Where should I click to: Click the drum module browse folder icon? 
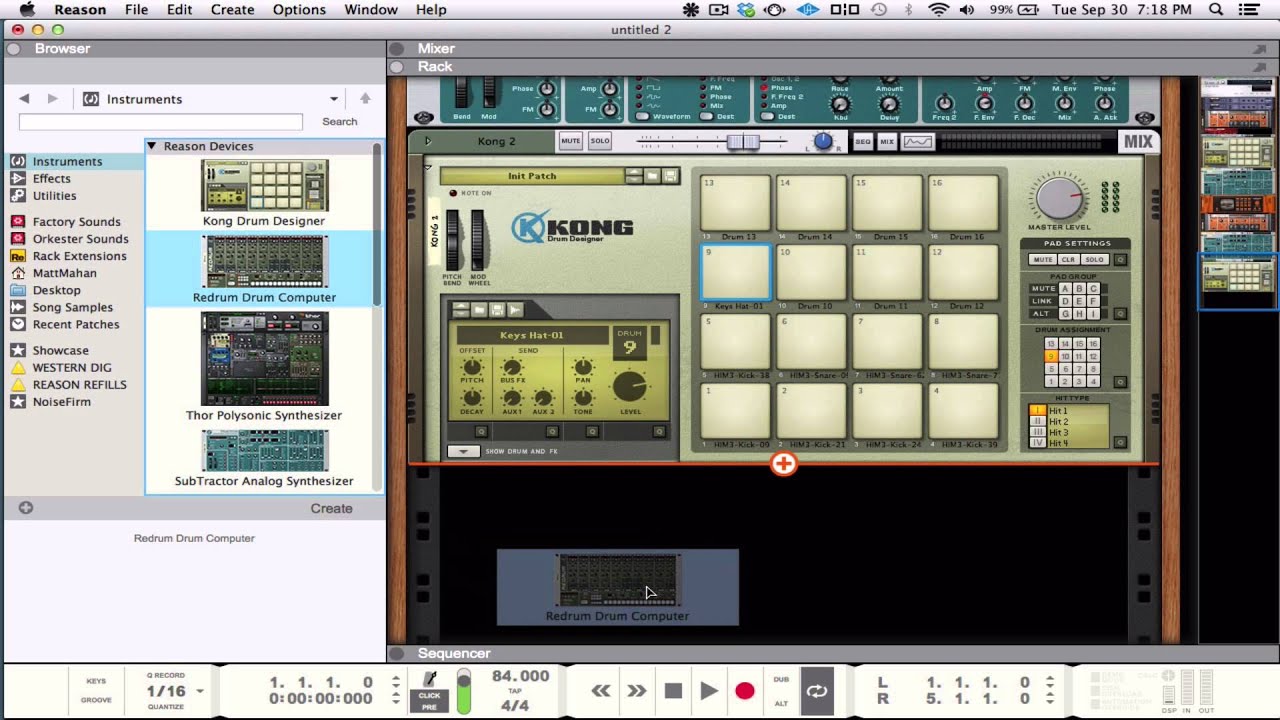479,310
